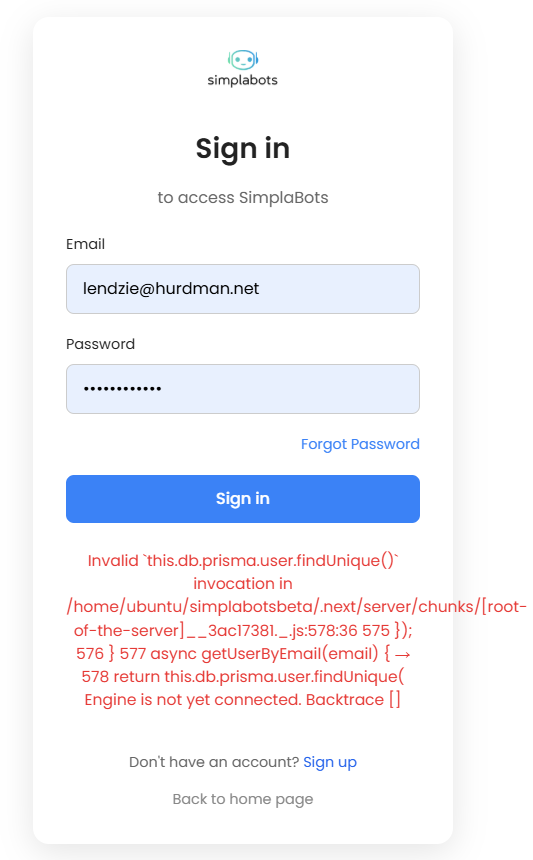Click the simplabots robot logo icon
The height and width of the screenshot is (860, 533).
coord(243,59)
